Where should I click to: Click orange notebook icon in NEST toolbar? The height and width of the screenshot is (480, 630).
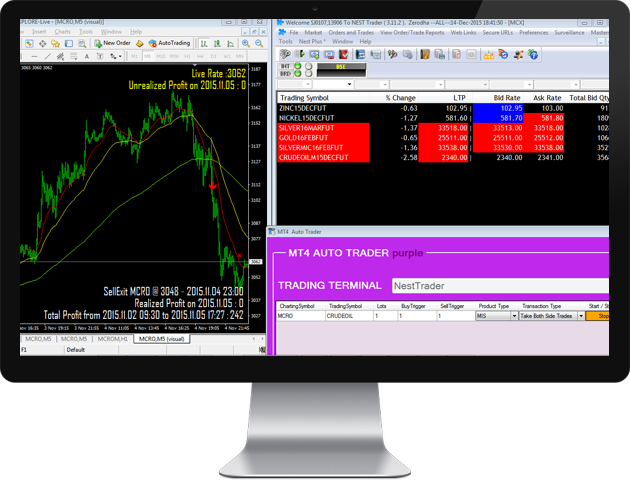coord(425,54)
